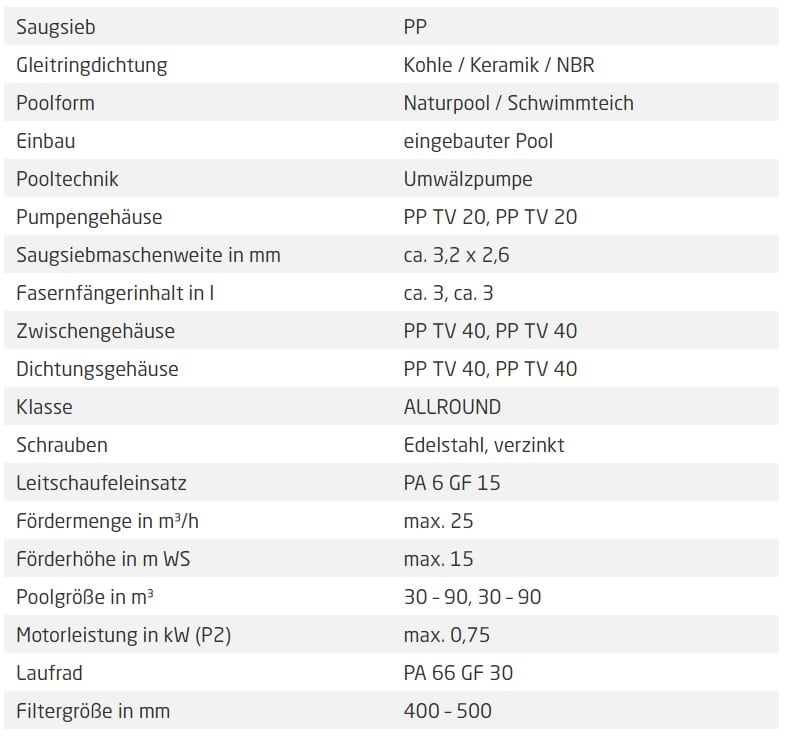805x750 pixels.
Task: Click the Saugsieb row label
Action: [x=55, y=27]
